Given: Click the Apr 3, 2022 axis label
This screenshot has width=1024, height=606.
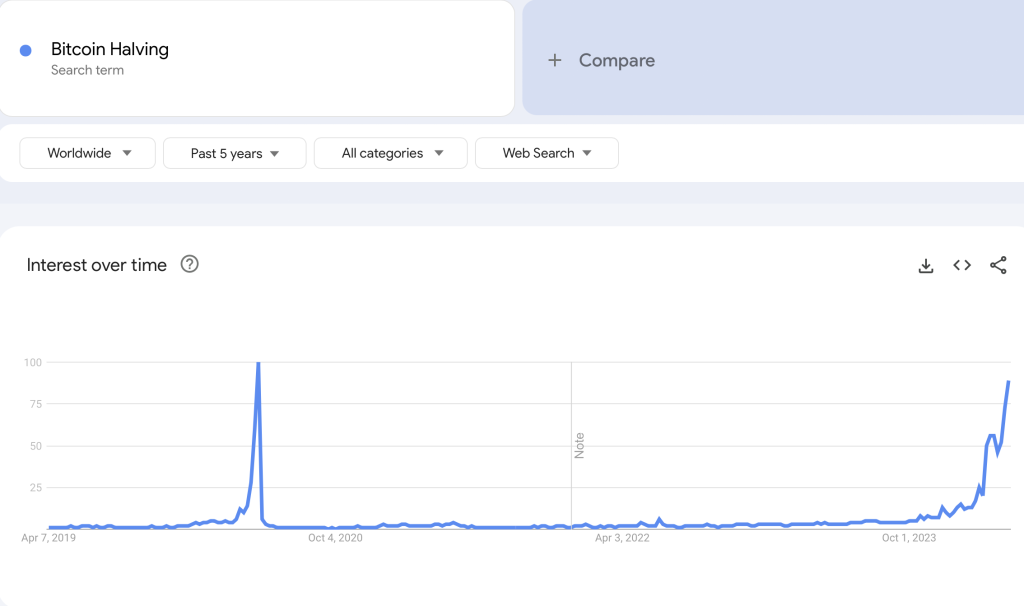Looking at the screenshot, I should tap(622, 538).
